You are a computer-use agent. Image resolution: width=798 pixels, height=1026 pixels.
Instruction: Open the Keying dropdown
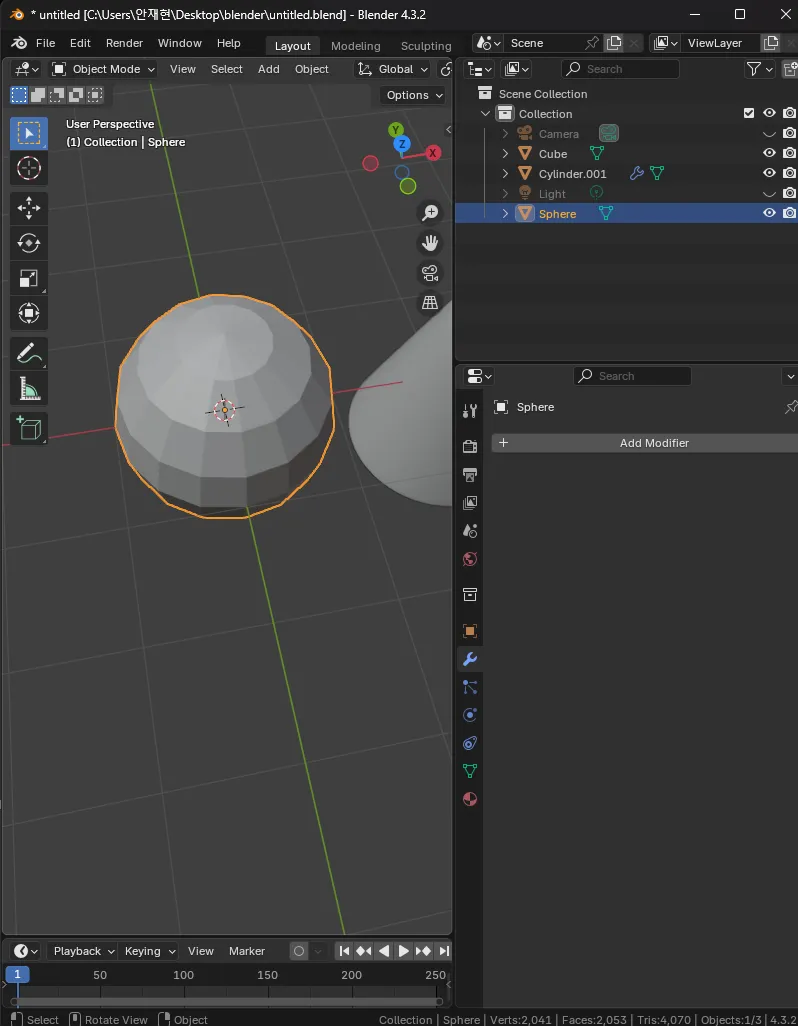point(150,951)
